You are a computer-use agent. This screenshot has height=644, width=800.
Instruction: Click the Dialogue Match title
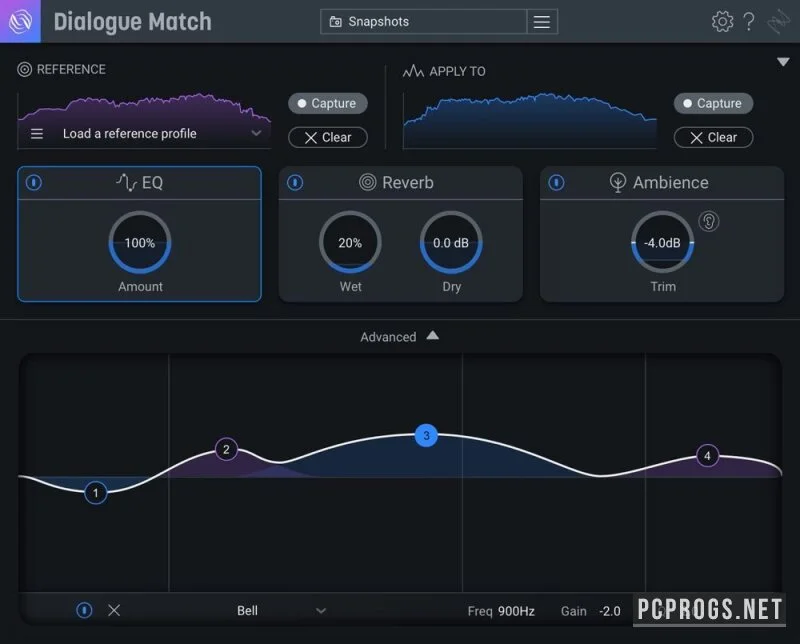(132, 21)
